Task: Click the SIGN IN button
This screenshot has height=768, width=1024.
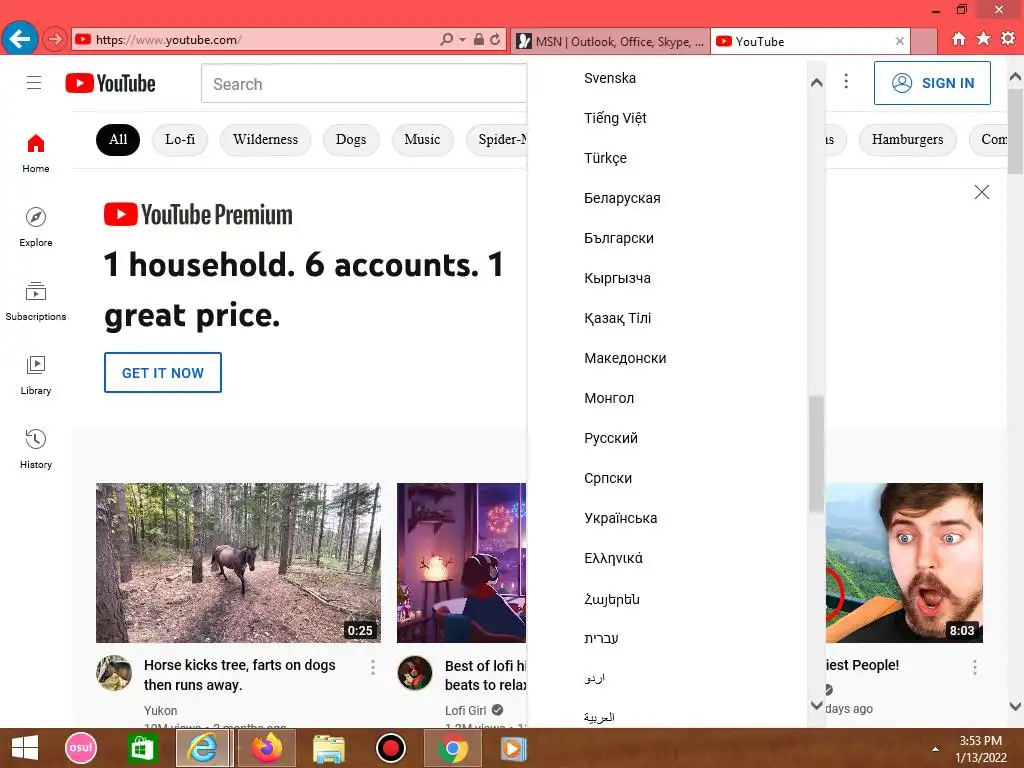Action: pos(932,83)
